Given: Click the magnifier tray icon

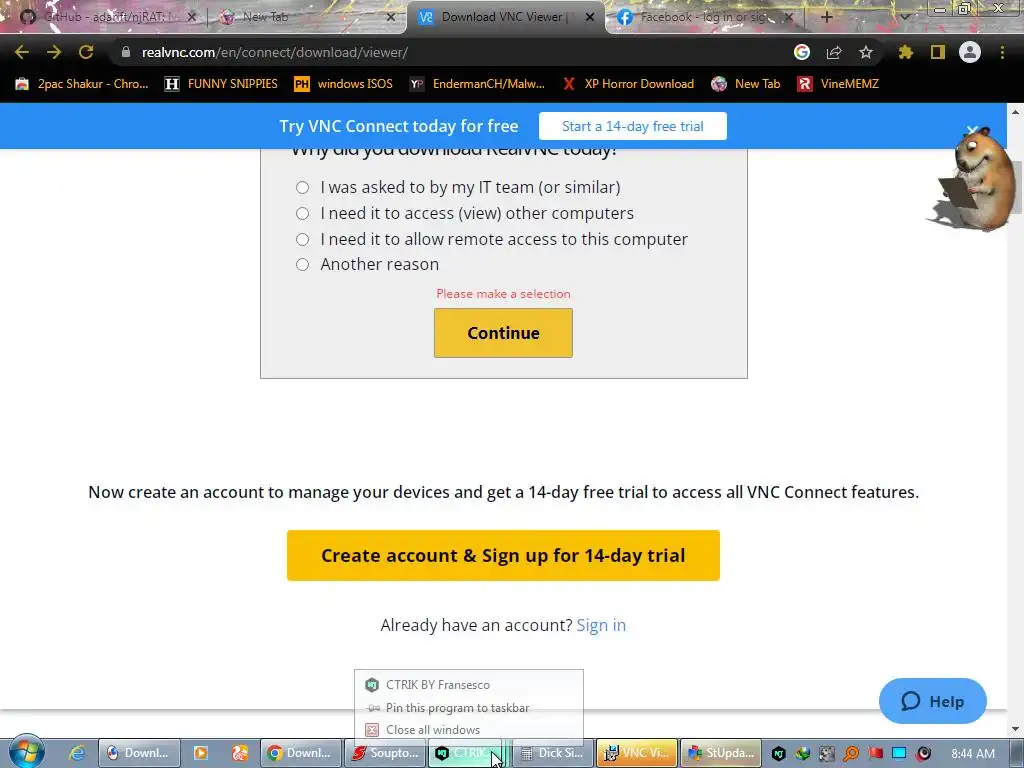Looking at the screenshot, I should pyautogui.click(x=850, y=753).
